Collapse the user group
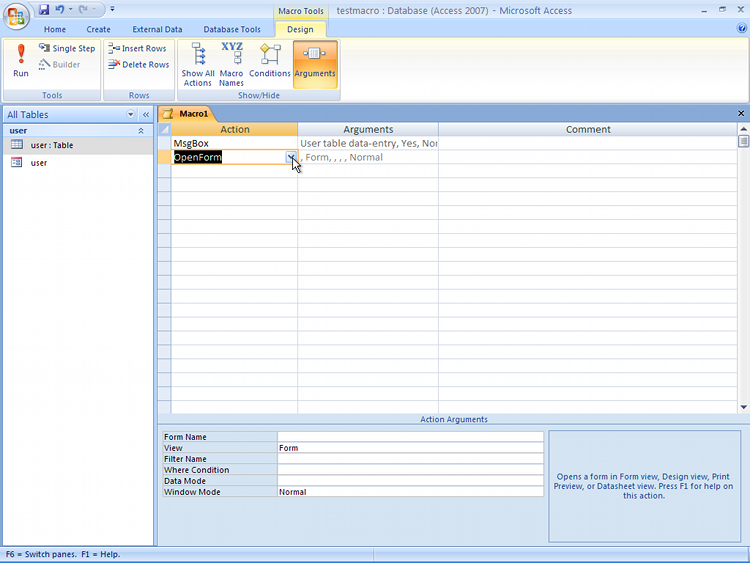 (x=141, y=131)
